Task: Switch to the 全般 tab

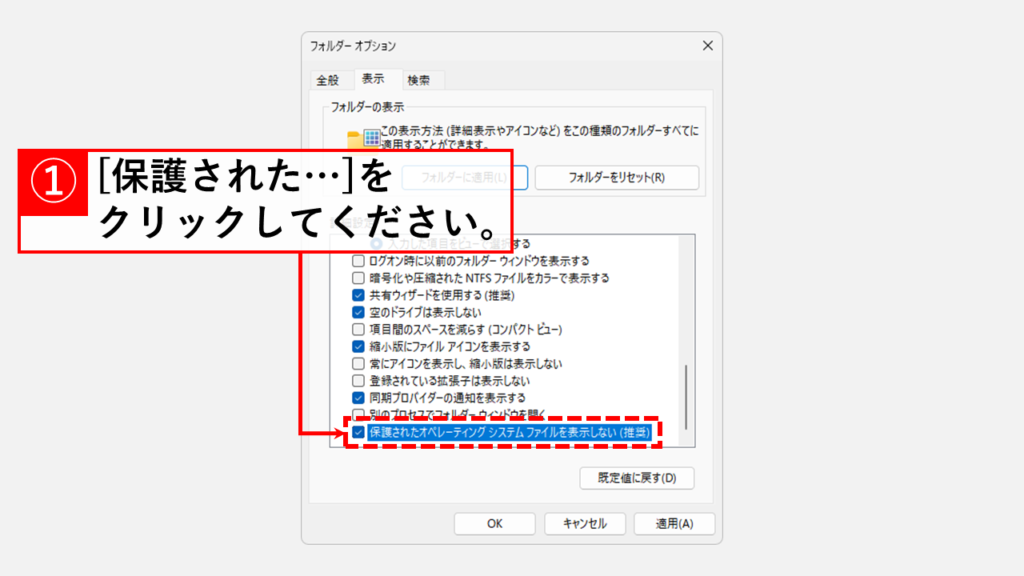Action: 327,80
